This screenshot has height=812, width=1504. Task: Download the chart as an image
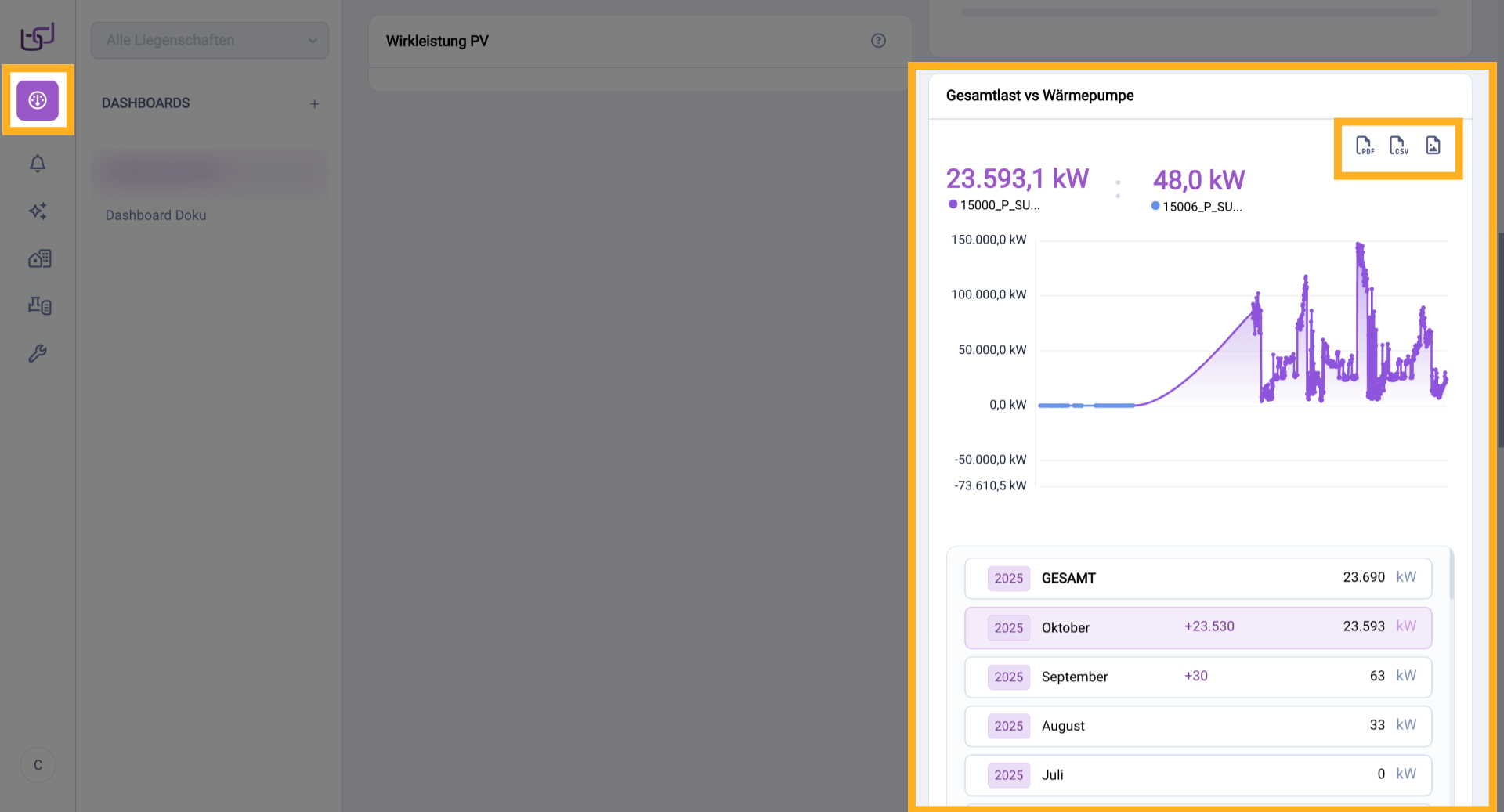(1433, 146)
